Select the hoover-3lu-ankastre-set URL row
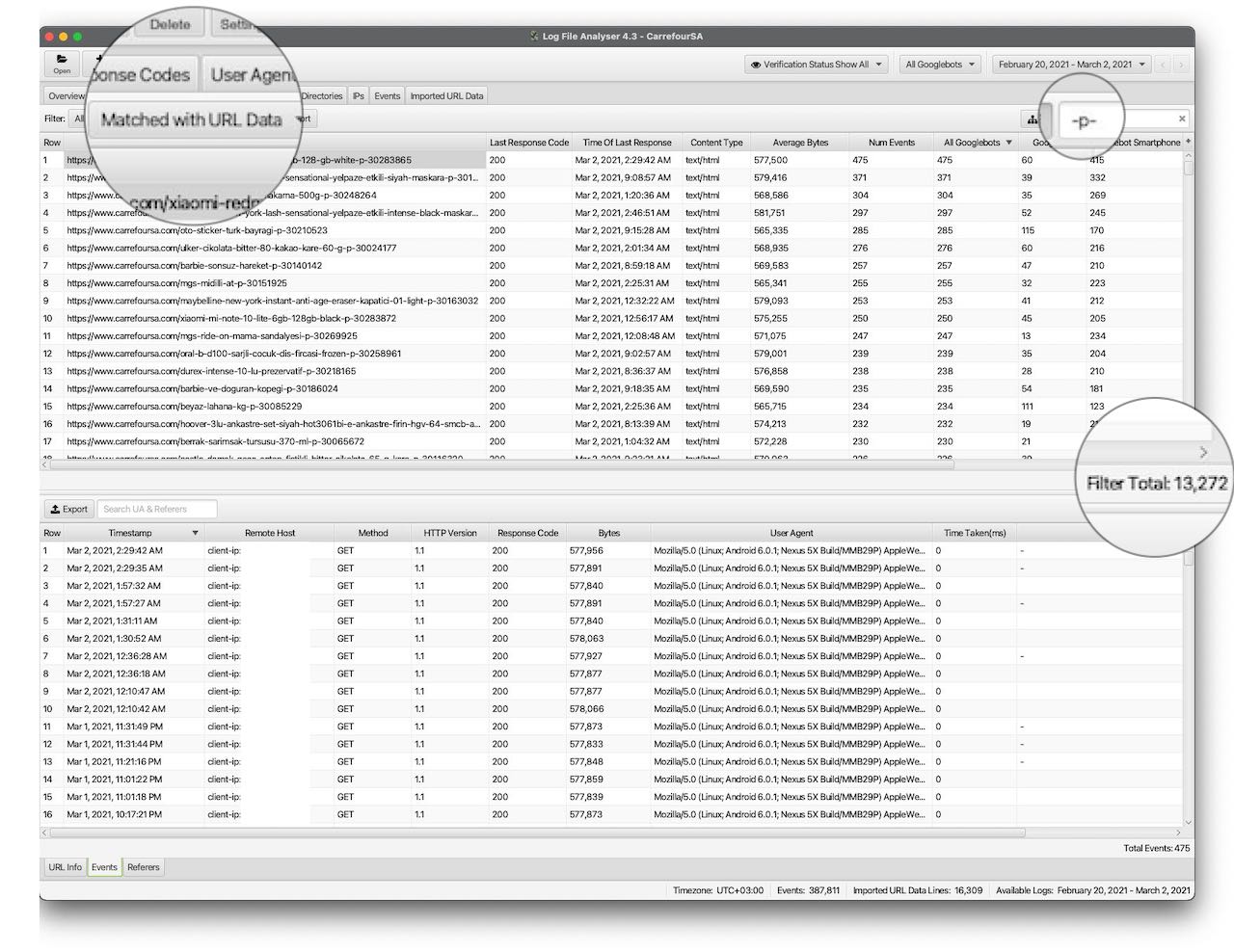 [x=611, y=424]
